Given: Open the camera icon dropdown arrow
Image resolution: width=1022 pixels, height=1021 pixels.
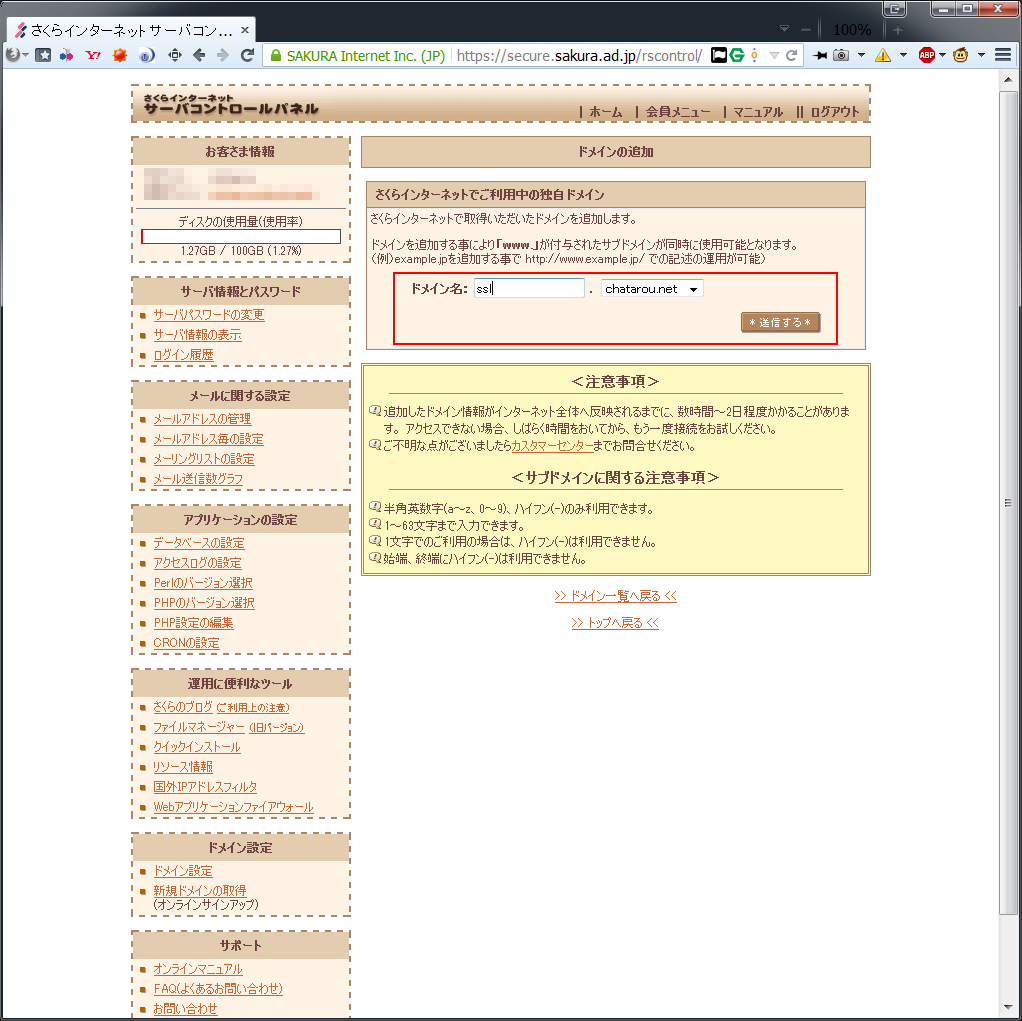Looking at the screenshot, I should [x=862, y=55].
